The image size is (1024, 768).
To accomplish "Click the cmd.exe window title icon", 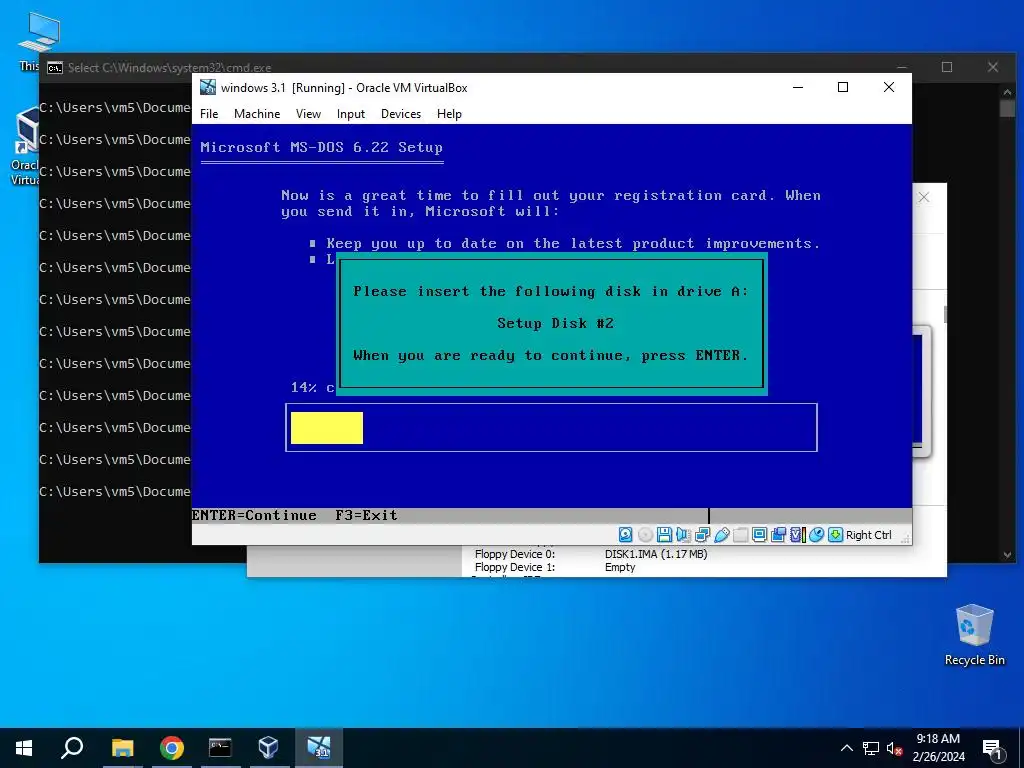I will tap(55, 68).
